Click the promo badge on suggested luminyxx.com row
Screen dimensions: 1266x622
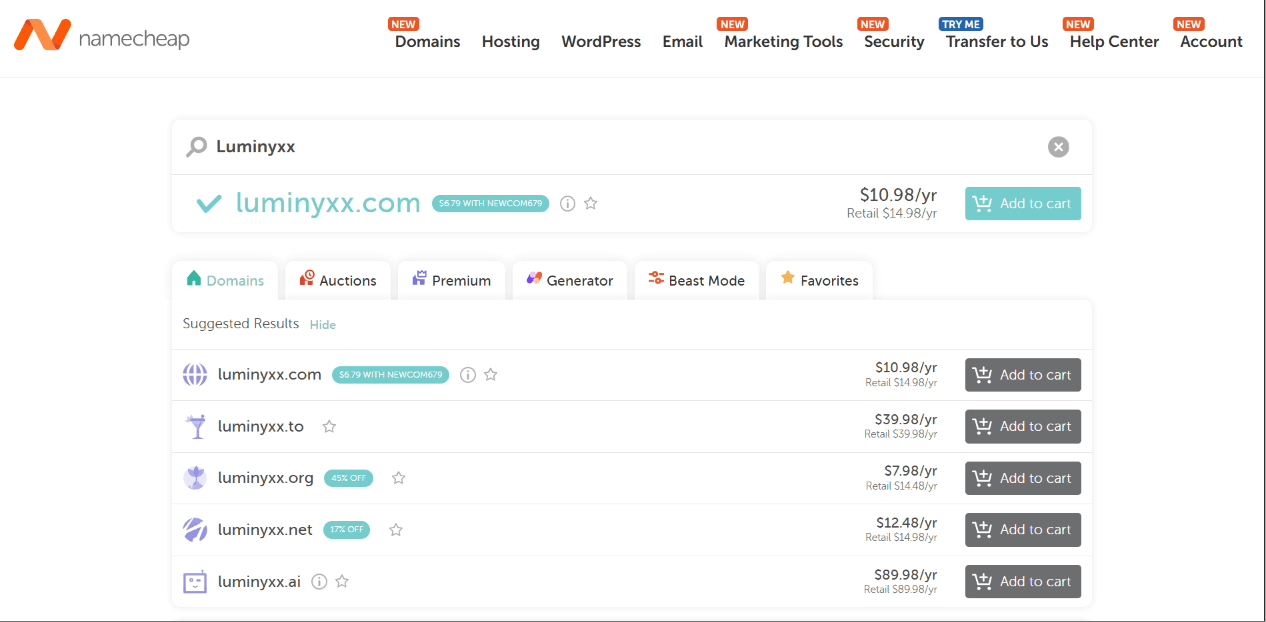(x=391, y=375)
